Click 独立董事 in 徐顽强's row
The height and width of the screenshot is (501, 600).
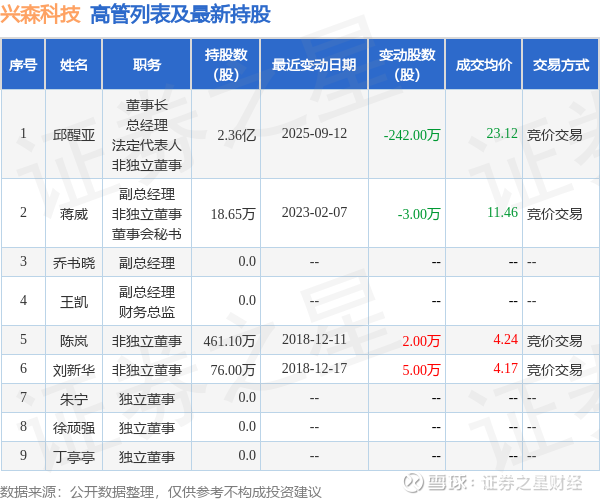147,428
